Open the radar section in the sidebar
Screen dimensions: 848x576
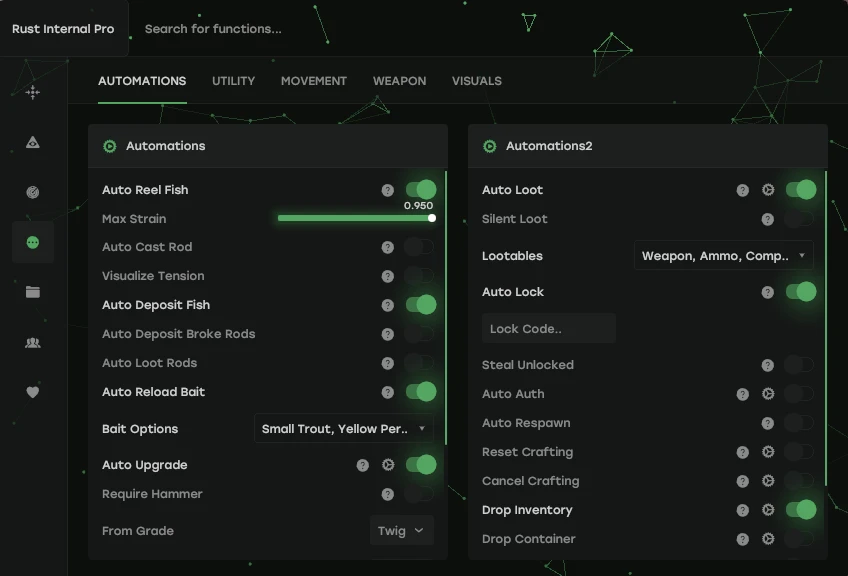(x=32, y=192)
